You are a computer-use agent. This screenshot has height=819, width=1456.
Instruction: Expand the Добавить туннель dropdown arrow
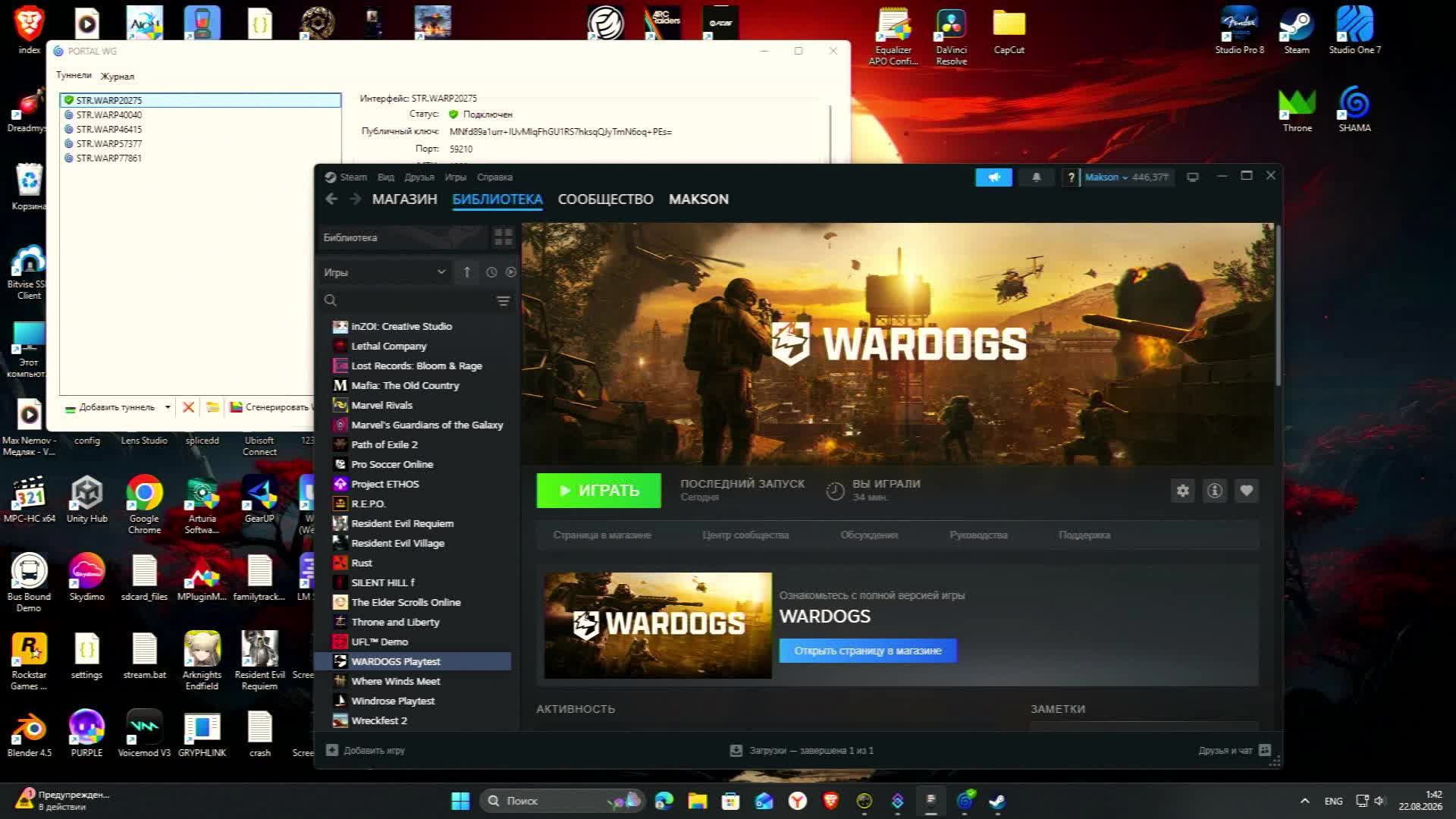(x=168, y=407)
